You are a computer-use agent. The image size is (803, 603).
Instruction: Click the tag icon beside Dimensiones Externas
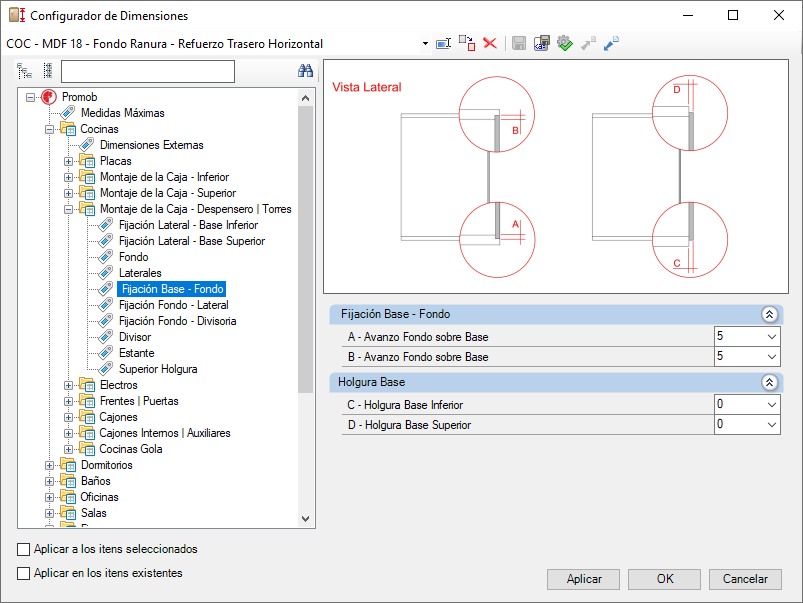pos(87,145)
